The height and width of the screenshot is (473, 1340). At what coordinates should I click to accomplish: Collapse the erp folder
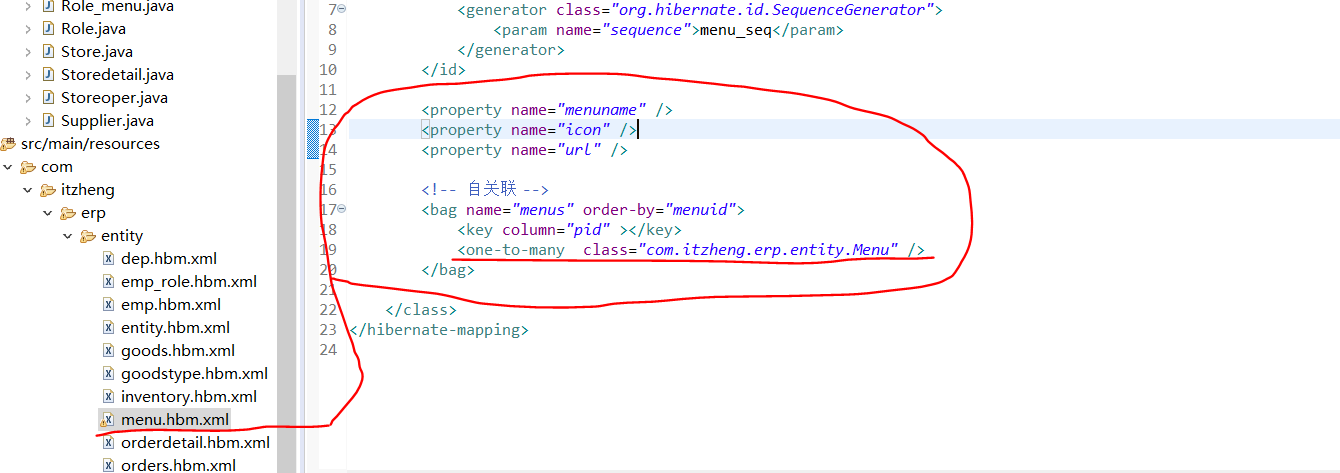[x=48, y=213]
